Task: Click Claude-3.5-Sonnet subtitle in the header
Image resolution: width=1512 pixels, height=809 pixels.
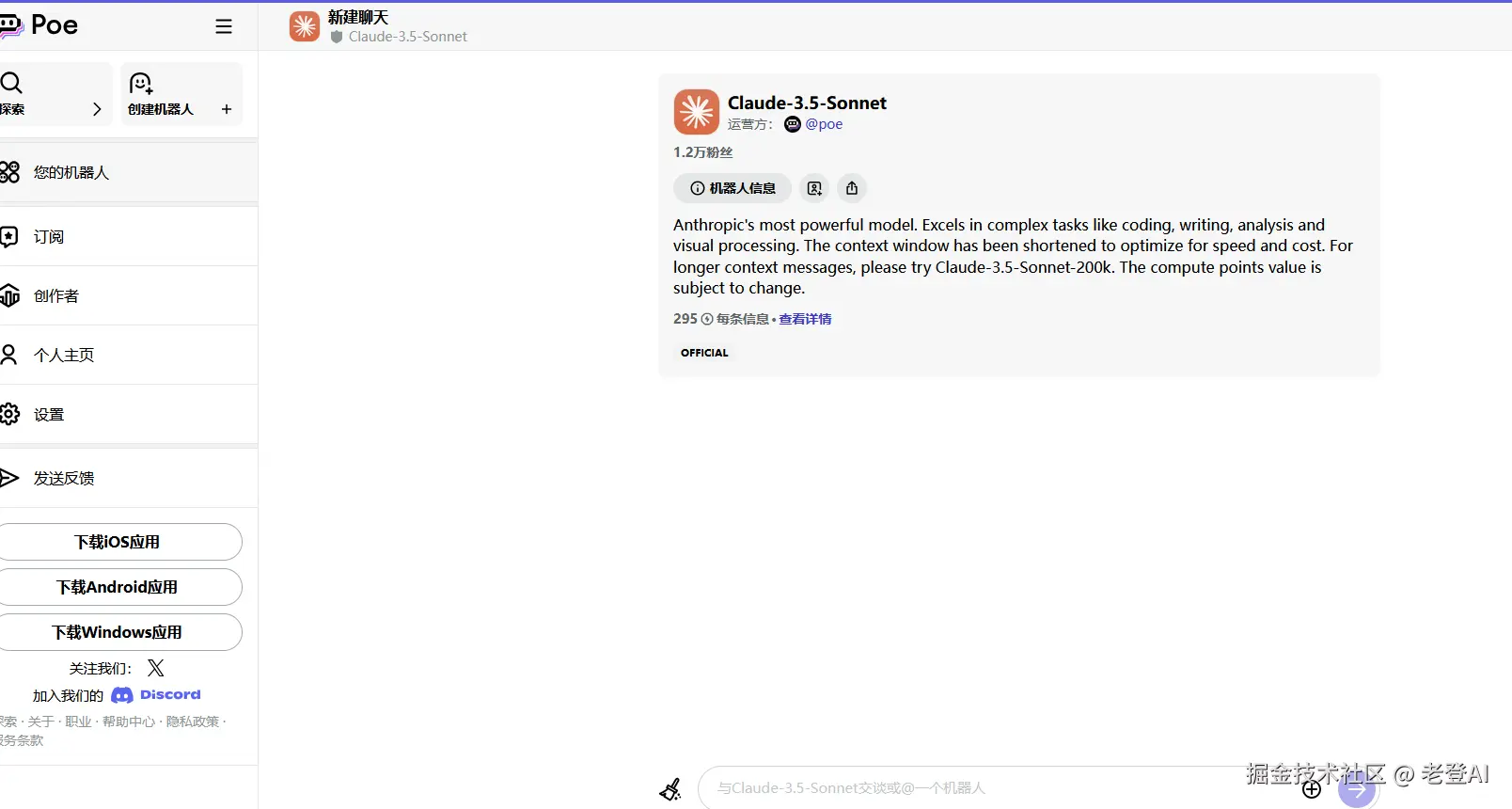Action: (408, 37)
